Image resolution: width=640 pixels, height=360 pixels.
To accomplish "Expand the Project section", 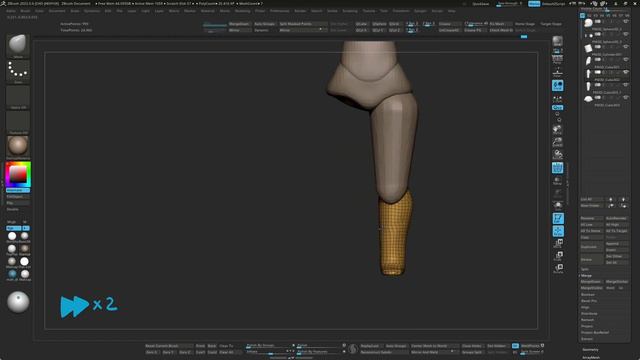I will pyautogui.click(x=587, y=326).
